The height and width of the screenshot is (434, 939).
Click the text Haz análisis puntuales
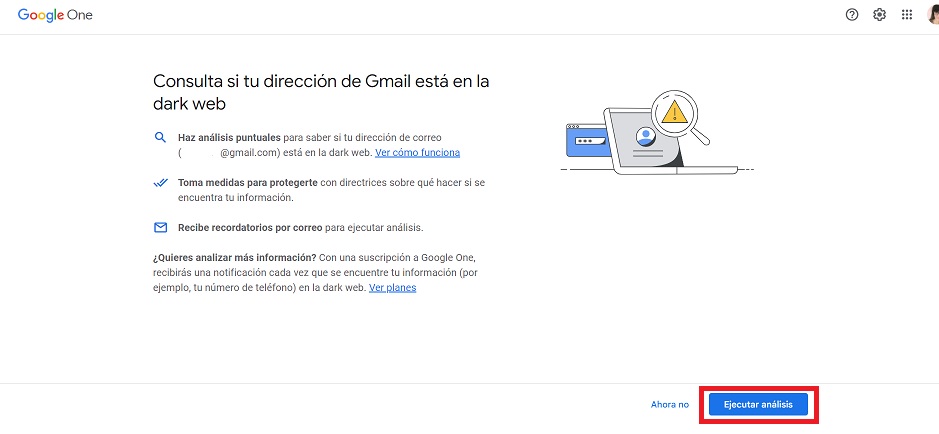229,138
